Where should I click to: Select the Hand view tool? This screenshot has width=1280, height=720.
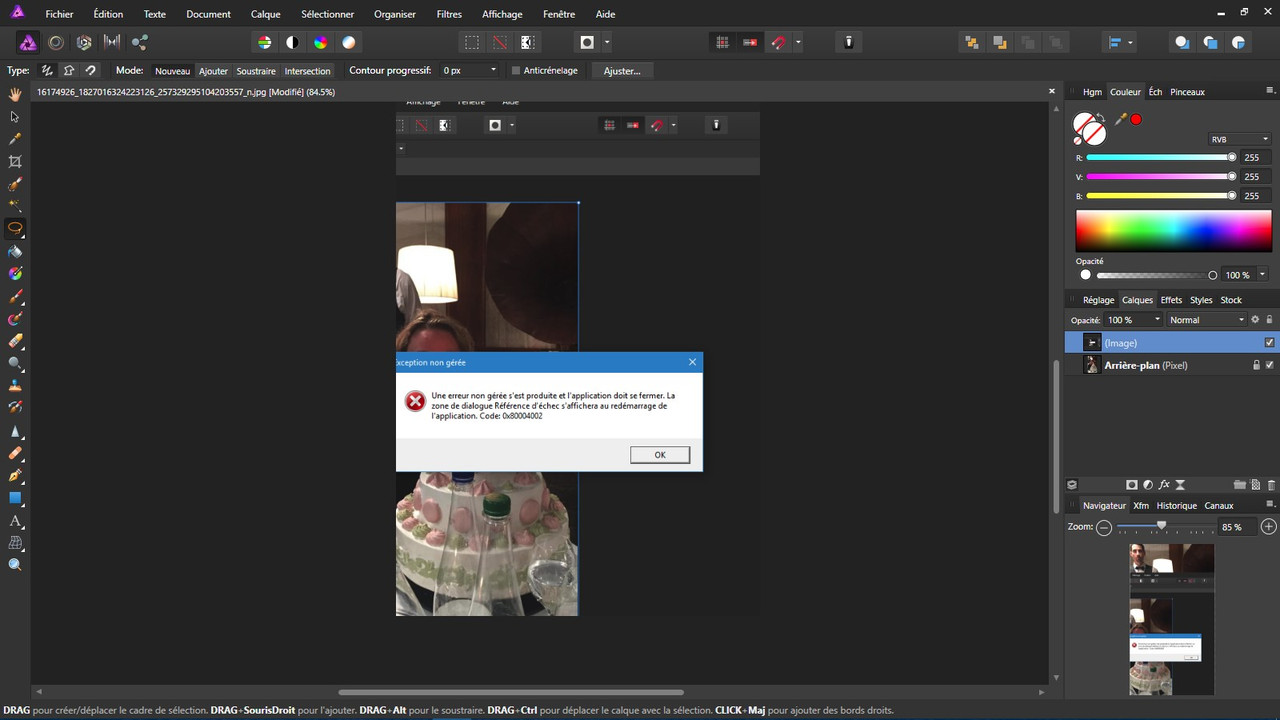coord(15,94)
